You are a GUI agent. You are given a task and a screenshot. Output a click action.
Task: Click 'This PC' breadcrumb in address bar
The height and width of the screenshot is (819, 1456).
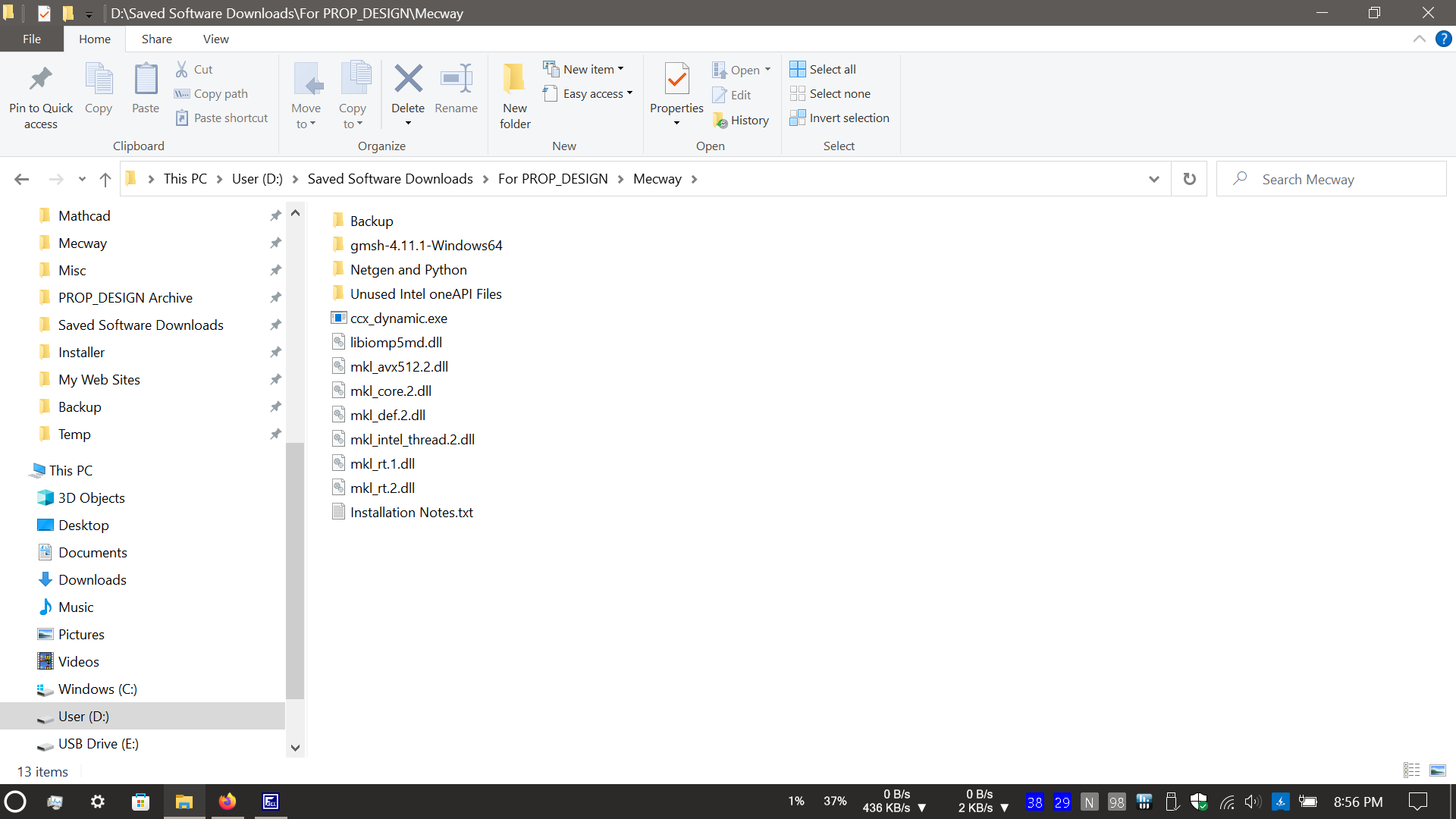(185, 179)
